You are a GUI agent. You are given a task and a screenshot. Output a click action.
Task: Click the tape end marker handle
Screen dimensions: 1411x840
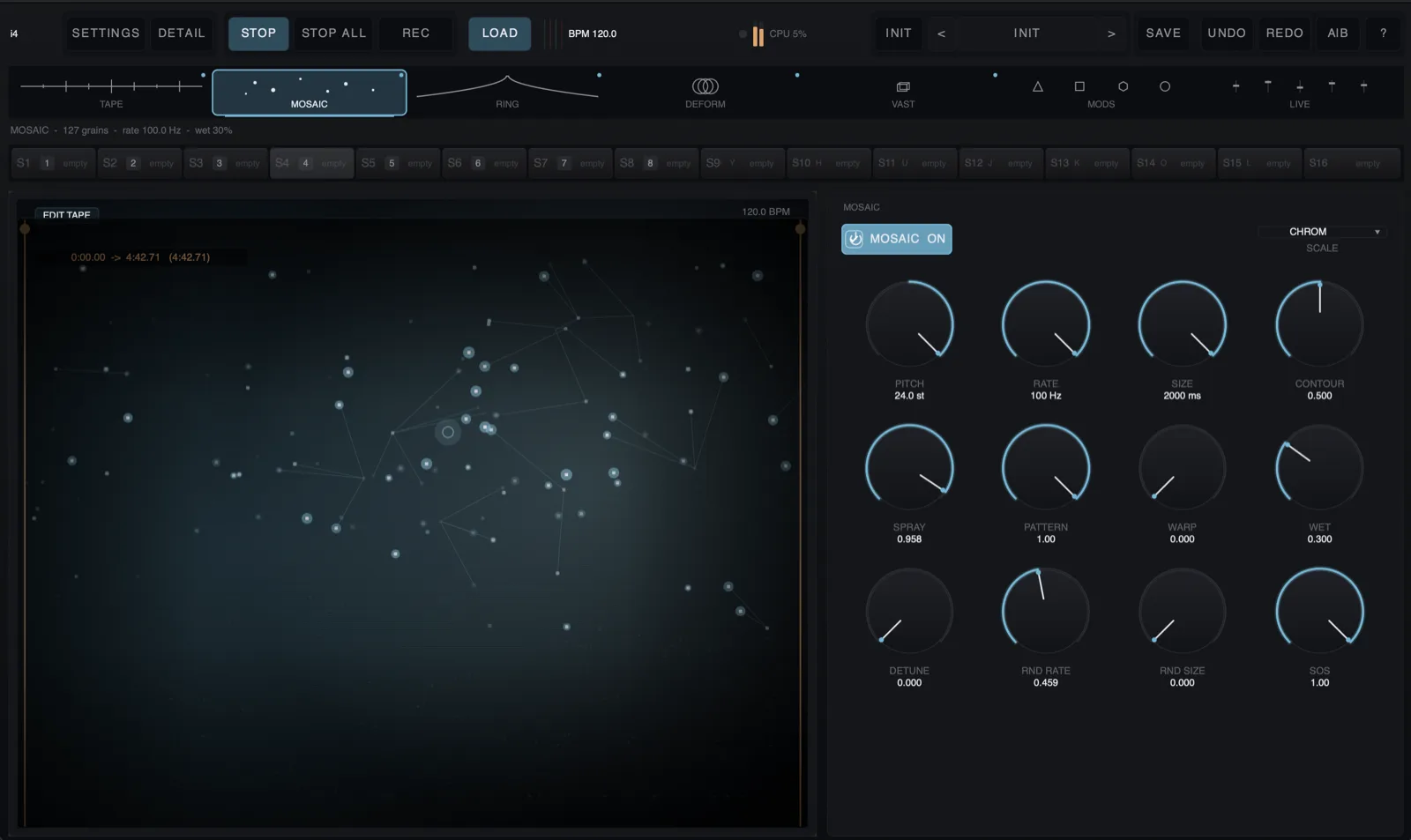click(x=801, y=229)
